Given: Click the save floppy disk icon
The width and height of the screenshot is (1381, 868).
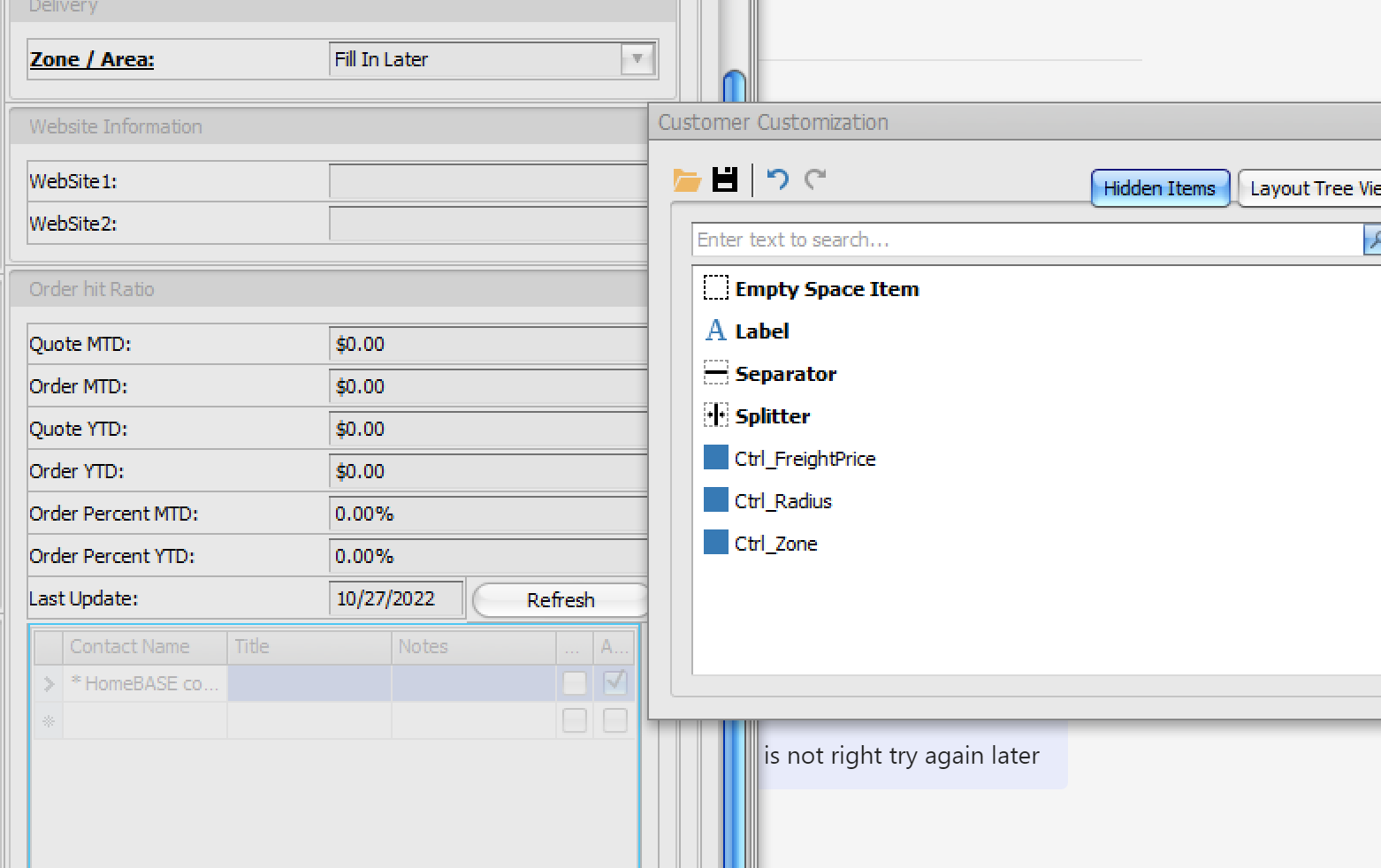Looking at the screenshot, I should pos(725,179).
